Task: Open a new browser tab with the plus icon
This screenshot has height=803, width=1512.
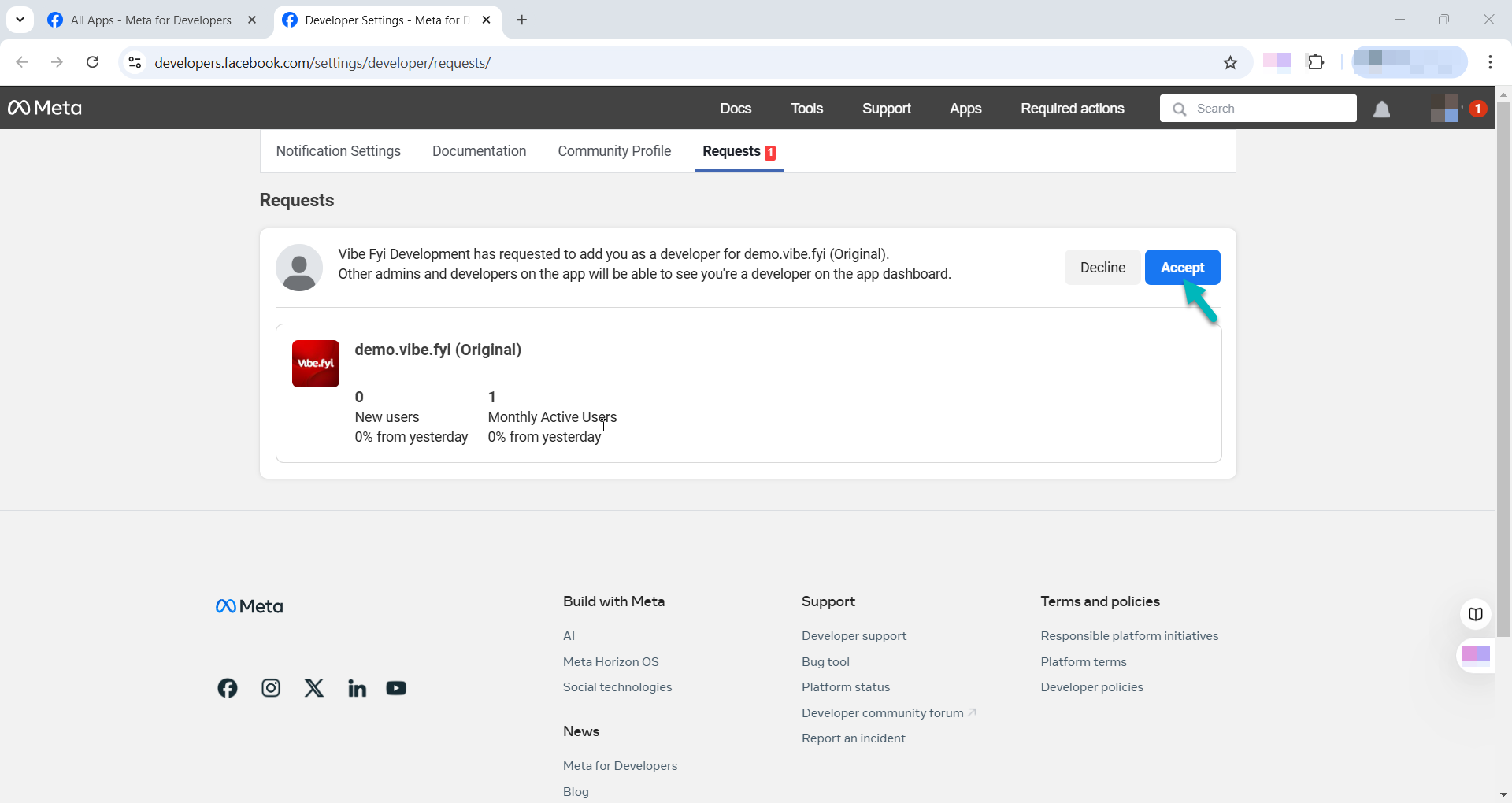Action: point(521,20)
